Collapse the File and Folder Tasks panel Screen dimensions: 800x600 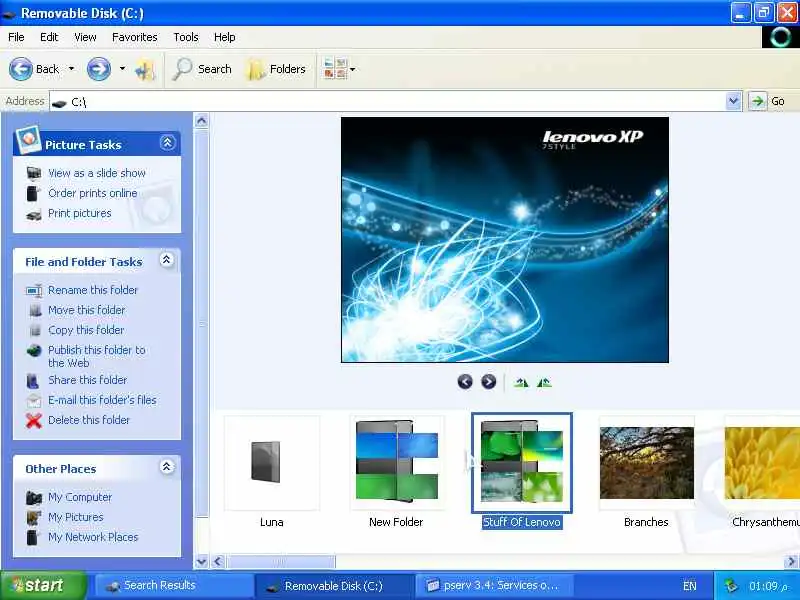(x=166, y=260)
